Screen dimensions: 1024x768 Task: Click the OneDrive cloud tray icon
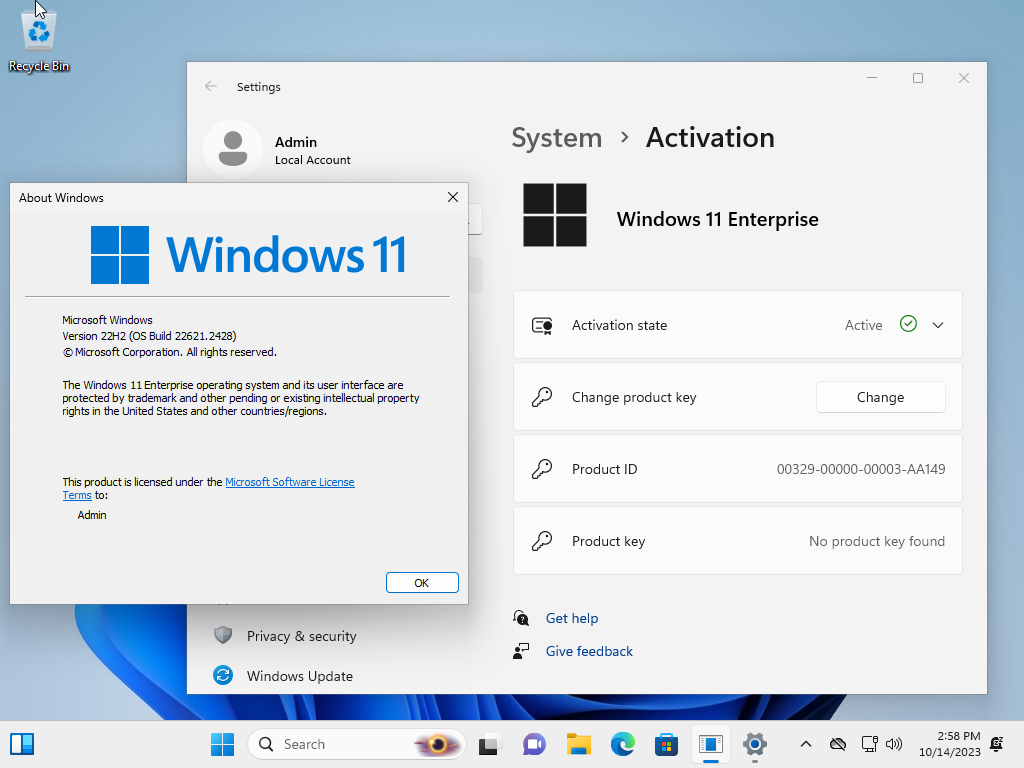838,744
